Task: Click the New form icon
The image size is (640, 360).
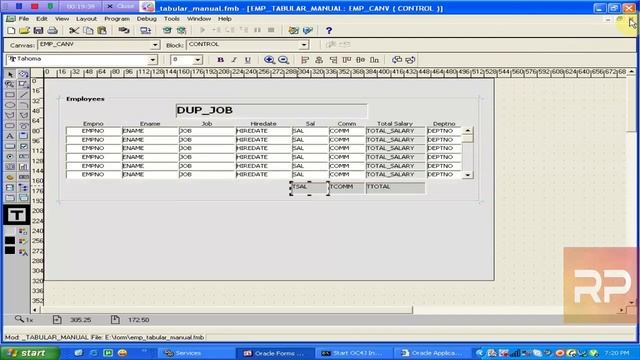Action: click(x=11, y=31)
